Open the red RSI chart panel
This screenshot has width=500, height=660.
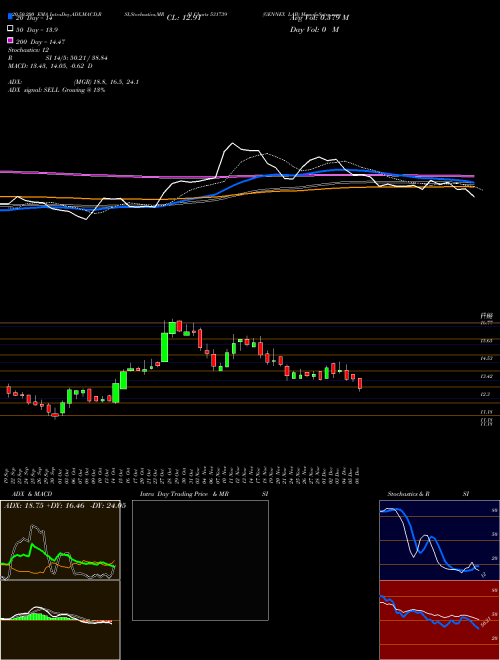coord(439,620)
